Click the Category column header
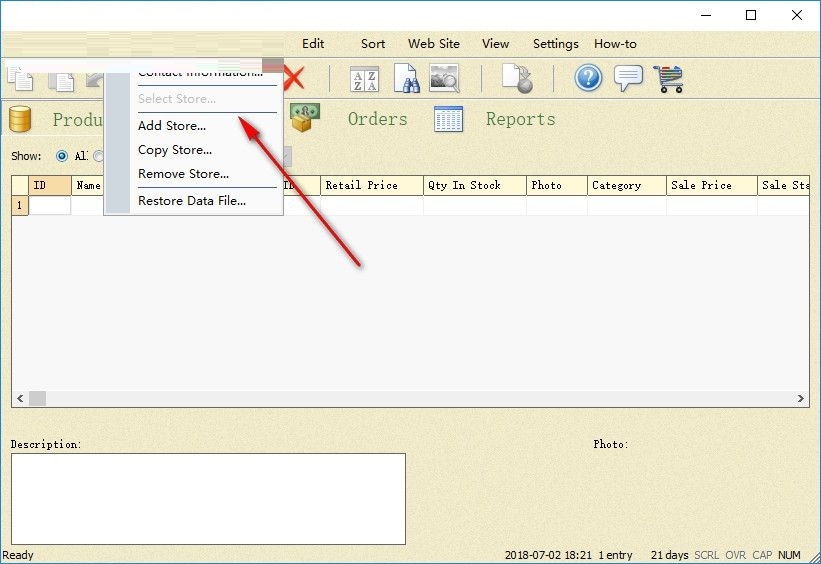 [x=627, y=185]
